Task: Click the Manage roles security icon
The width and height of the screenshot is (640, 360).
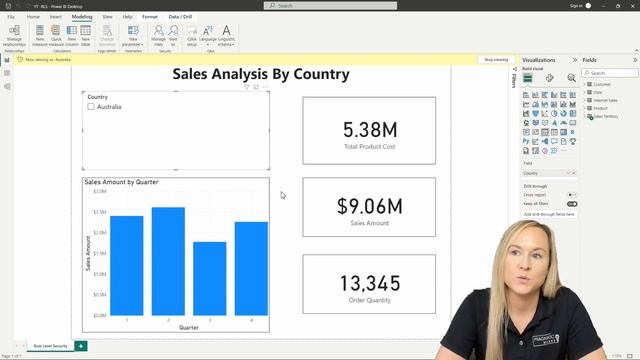Action: point(158,36)
